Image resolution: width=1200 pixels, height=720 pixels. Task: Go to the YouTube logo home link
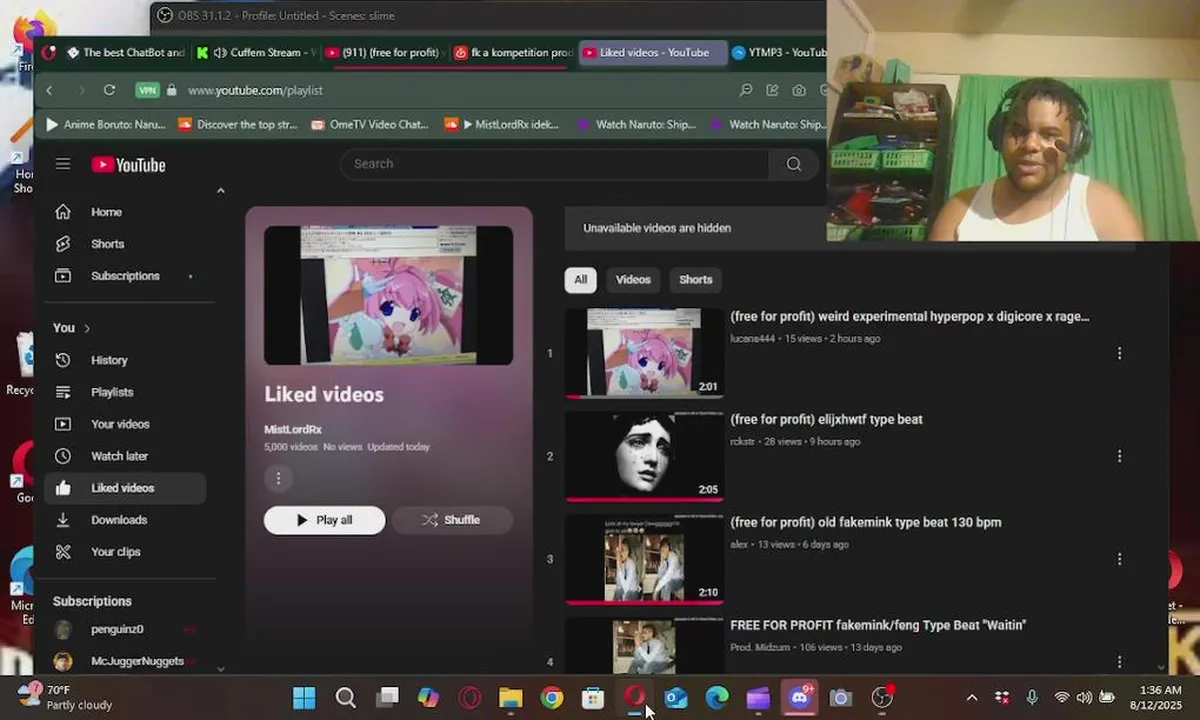[128, 165]
